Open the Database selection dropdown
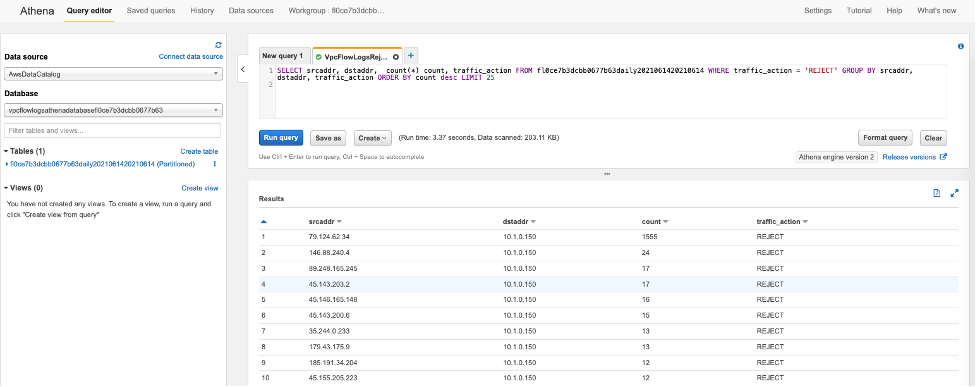 pyautogui.click(x=113, y=110)
